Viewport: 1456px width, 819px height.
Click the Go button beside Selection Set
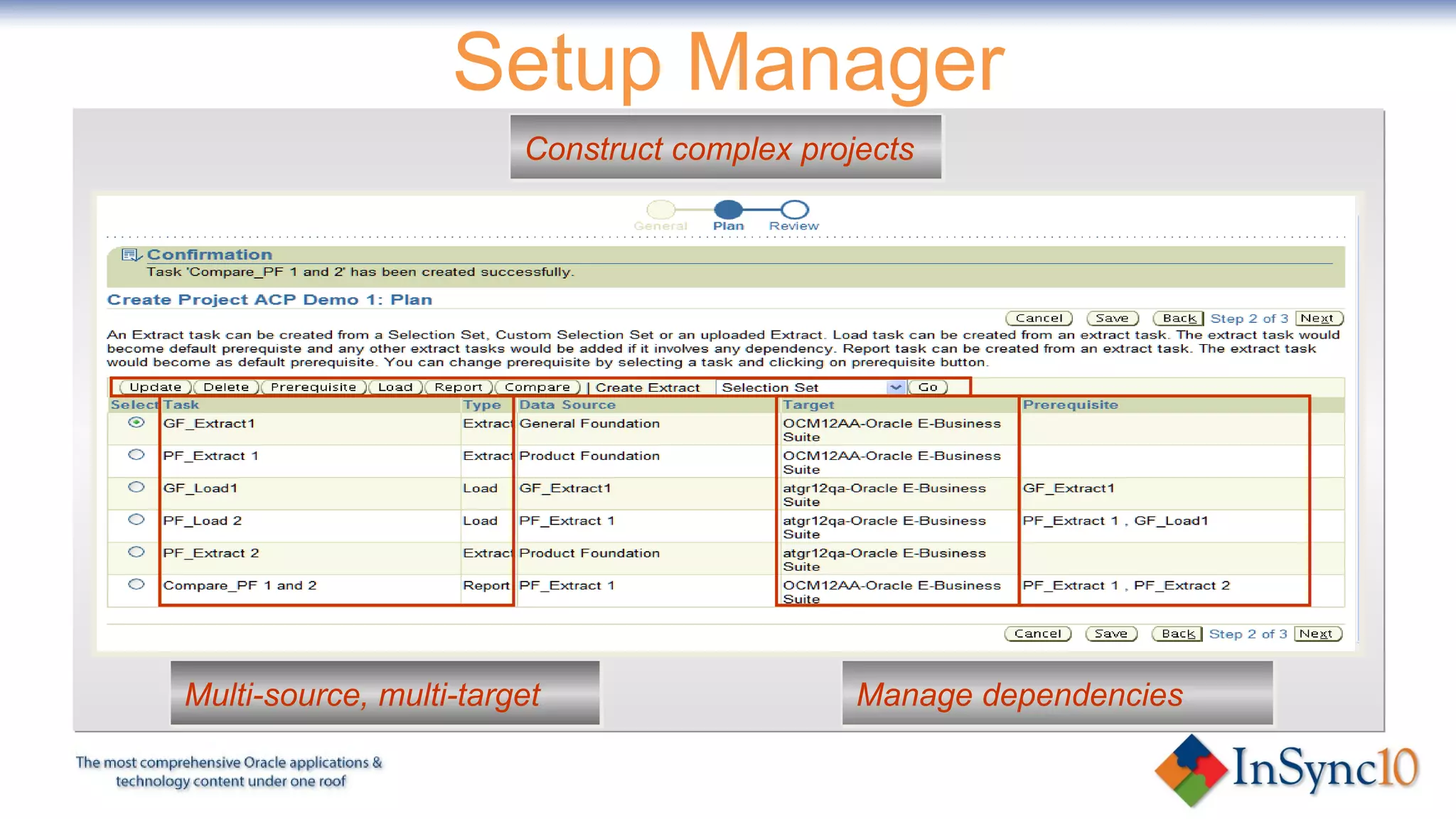pos(928,387)
